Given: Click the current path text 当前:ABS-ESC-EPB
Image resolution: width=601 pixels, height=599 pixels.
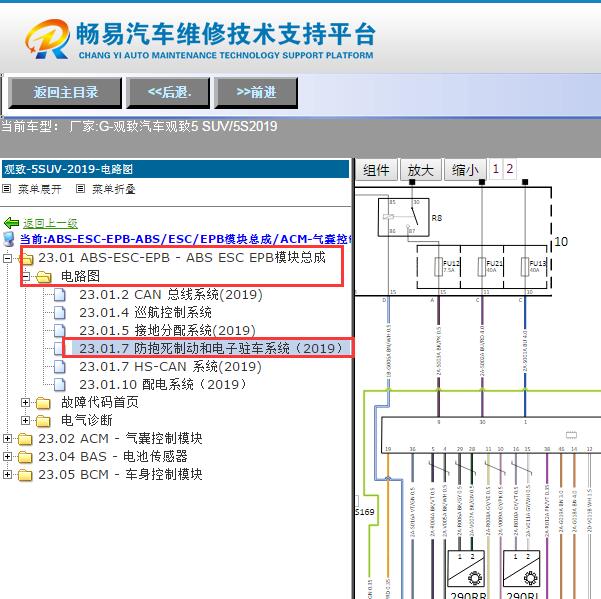Looking at the screenshot, I should (186, 239).
